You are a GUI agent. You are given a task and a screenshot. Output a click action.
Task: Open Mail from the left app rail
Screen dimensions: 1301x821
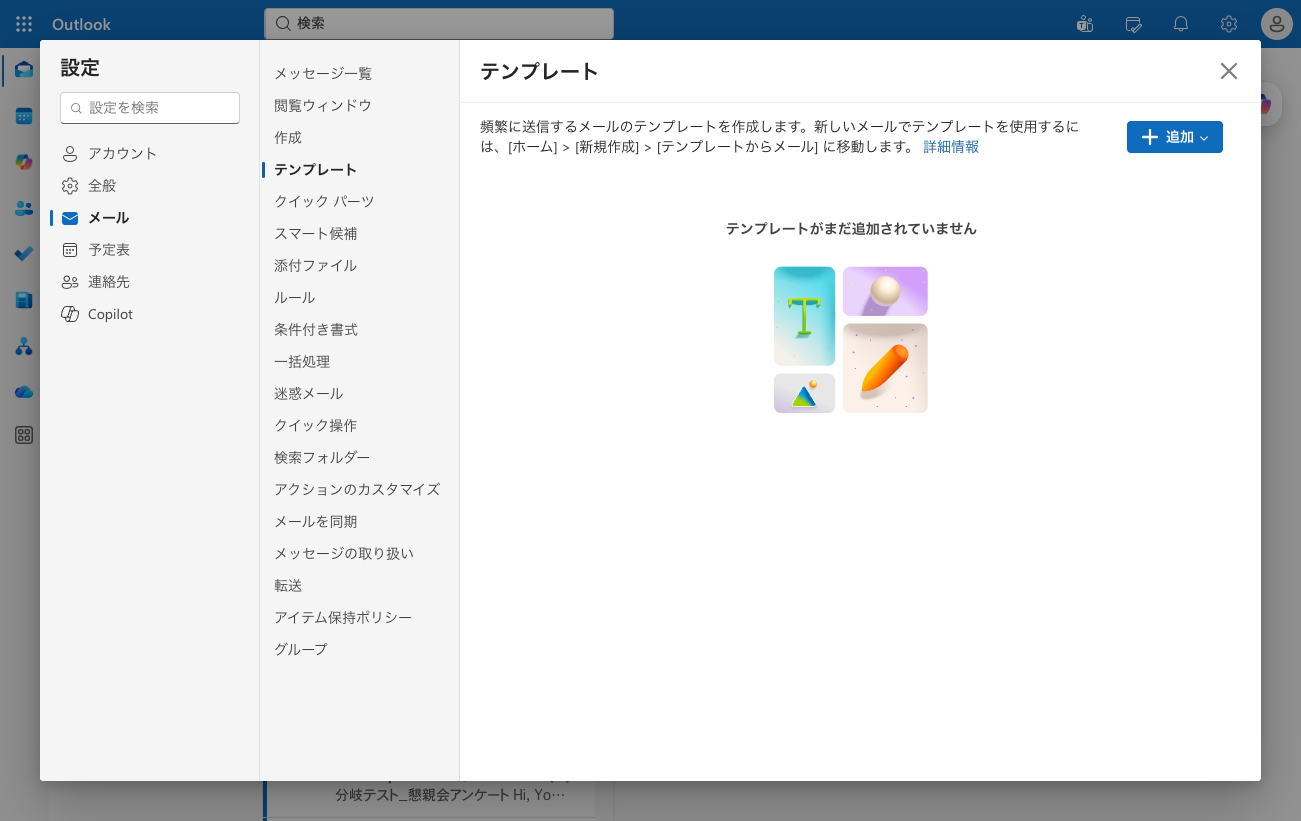24,70
